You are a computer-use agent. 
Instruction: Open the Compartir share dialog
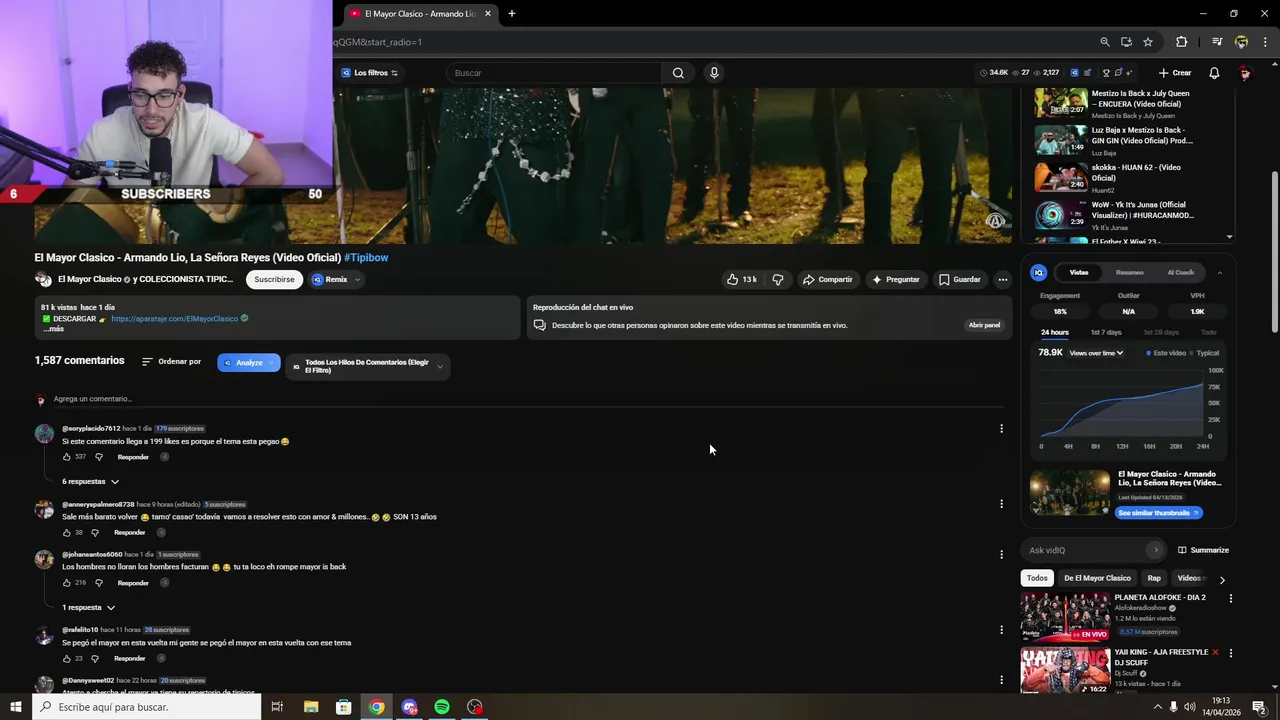827,280
